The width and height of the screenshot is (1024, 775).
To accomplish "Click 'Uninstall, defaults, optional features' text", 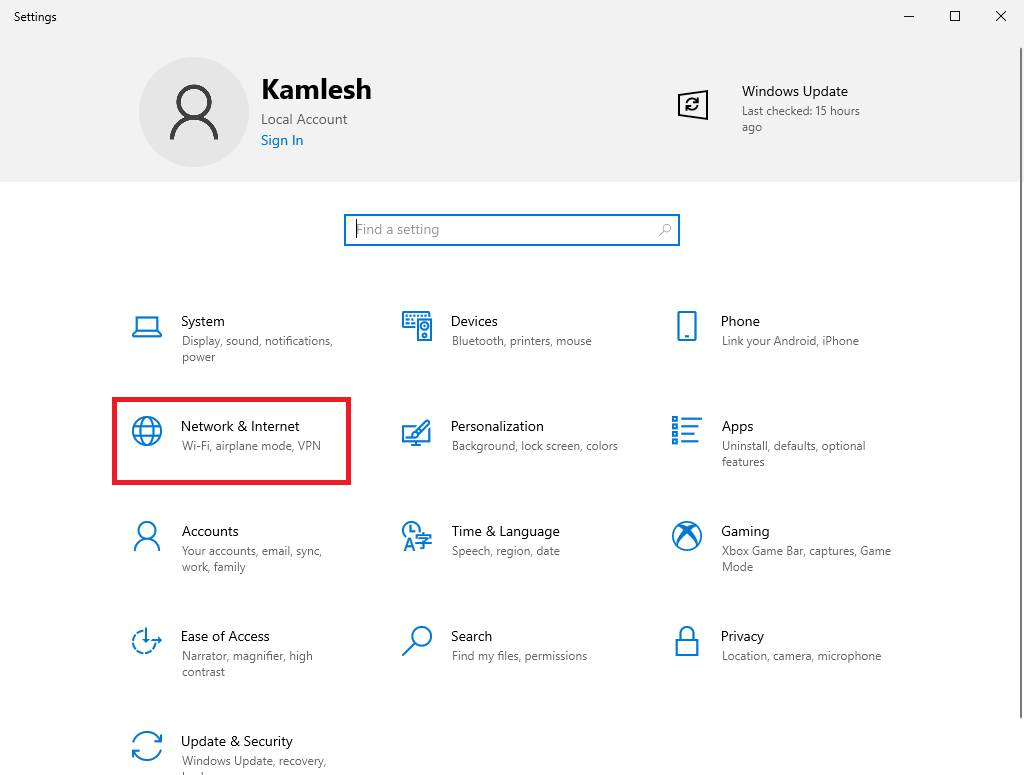I will [x=793, y=454].
